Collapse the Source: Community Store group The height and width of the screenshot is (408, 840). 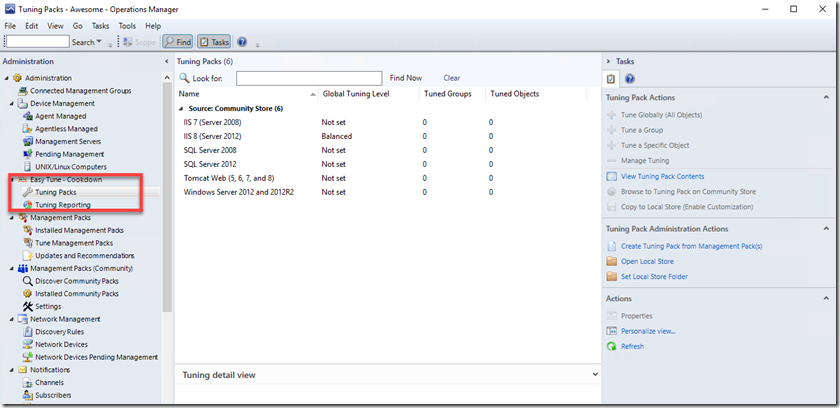(x=182, y=109)
